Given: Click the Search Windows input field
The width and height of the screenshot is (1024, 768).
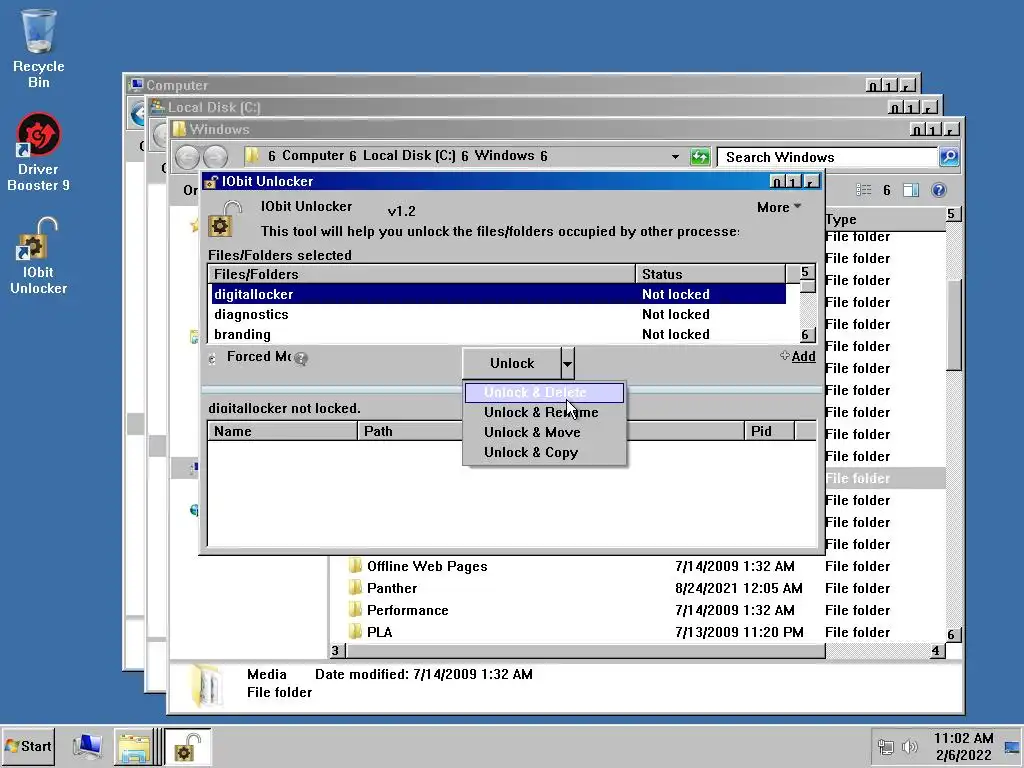Looking at the screenshot, I should (x=828, y=157).
